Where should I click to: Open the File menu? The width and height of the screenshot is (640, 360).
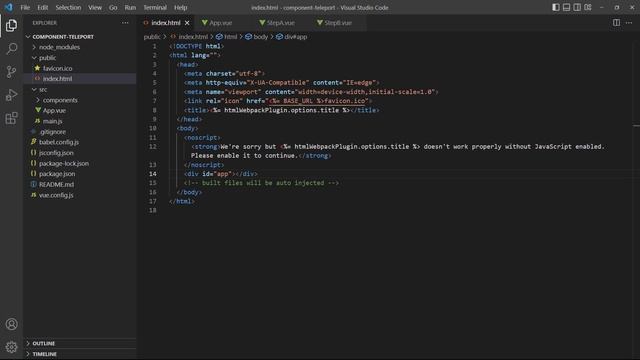click(25, 7)
